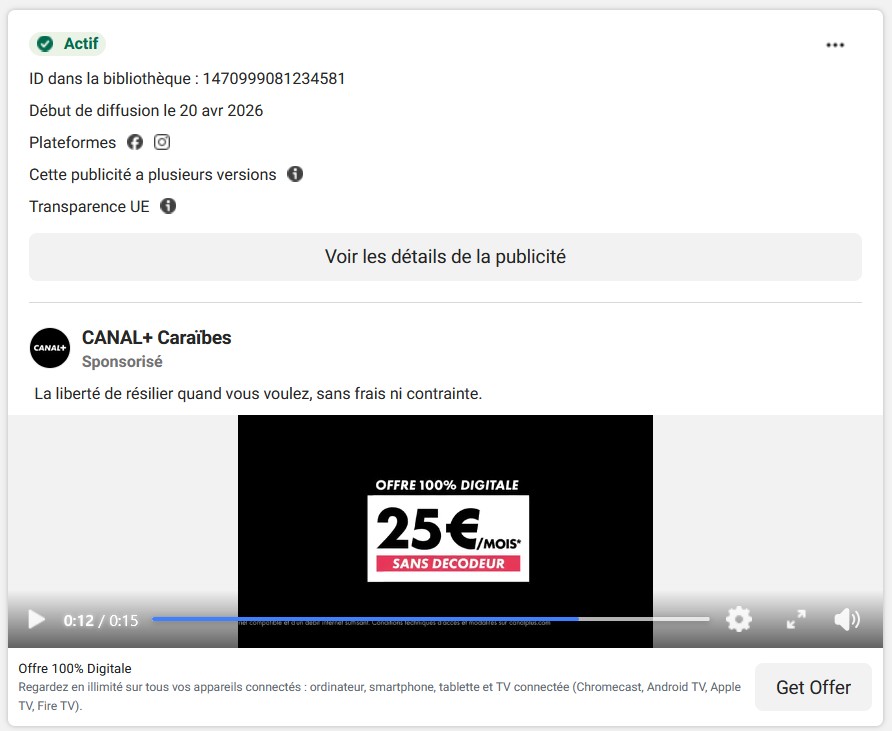Viewport: 892px width, 731px height.
Task: Click the Actif status badge
Action: pyautogui.click(x=68, y=44)
